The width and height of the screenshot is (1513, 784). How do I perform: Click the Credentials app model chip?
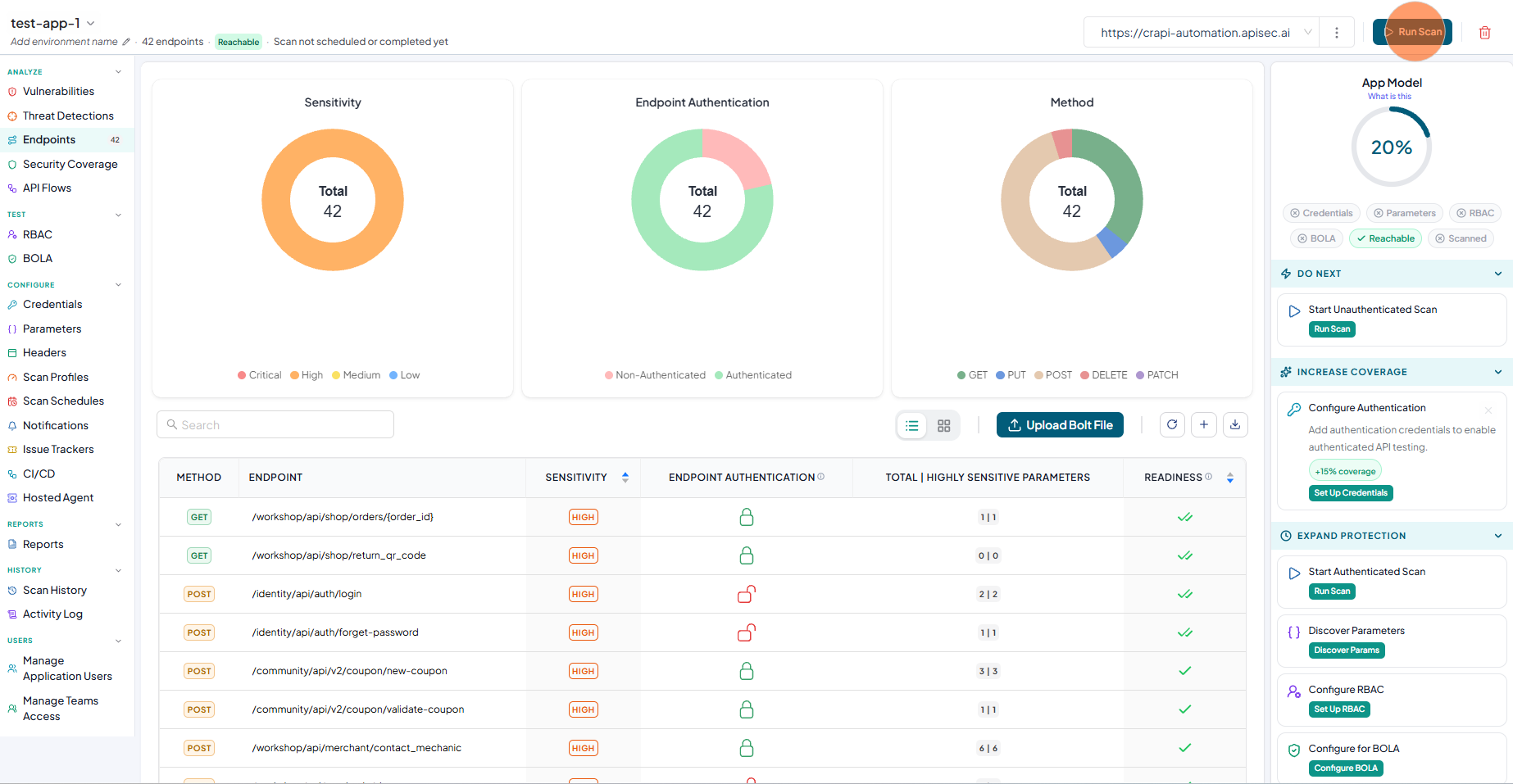[x=1321, y=213]
